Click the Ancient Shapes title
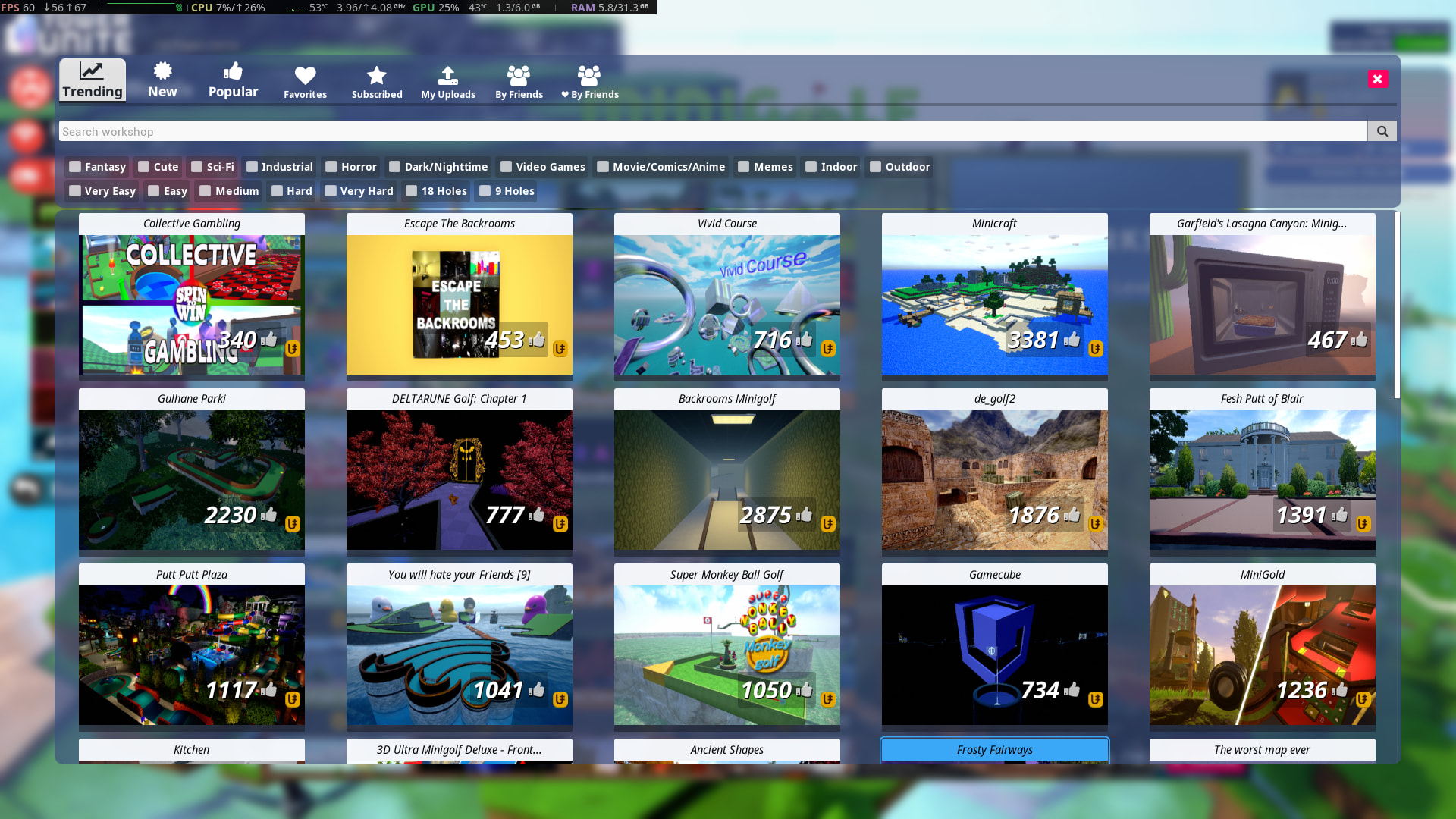1456x819 pixels. [x=726, y=749]
